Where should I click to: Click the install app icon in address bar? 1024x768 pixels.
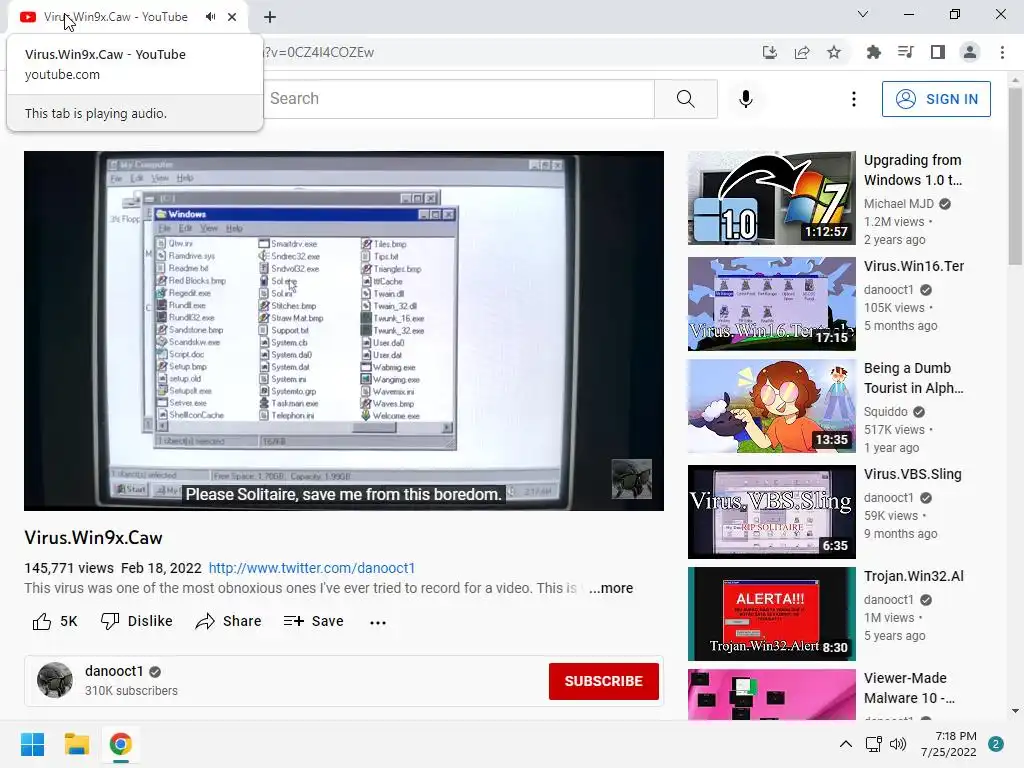[x=770, y=53]
